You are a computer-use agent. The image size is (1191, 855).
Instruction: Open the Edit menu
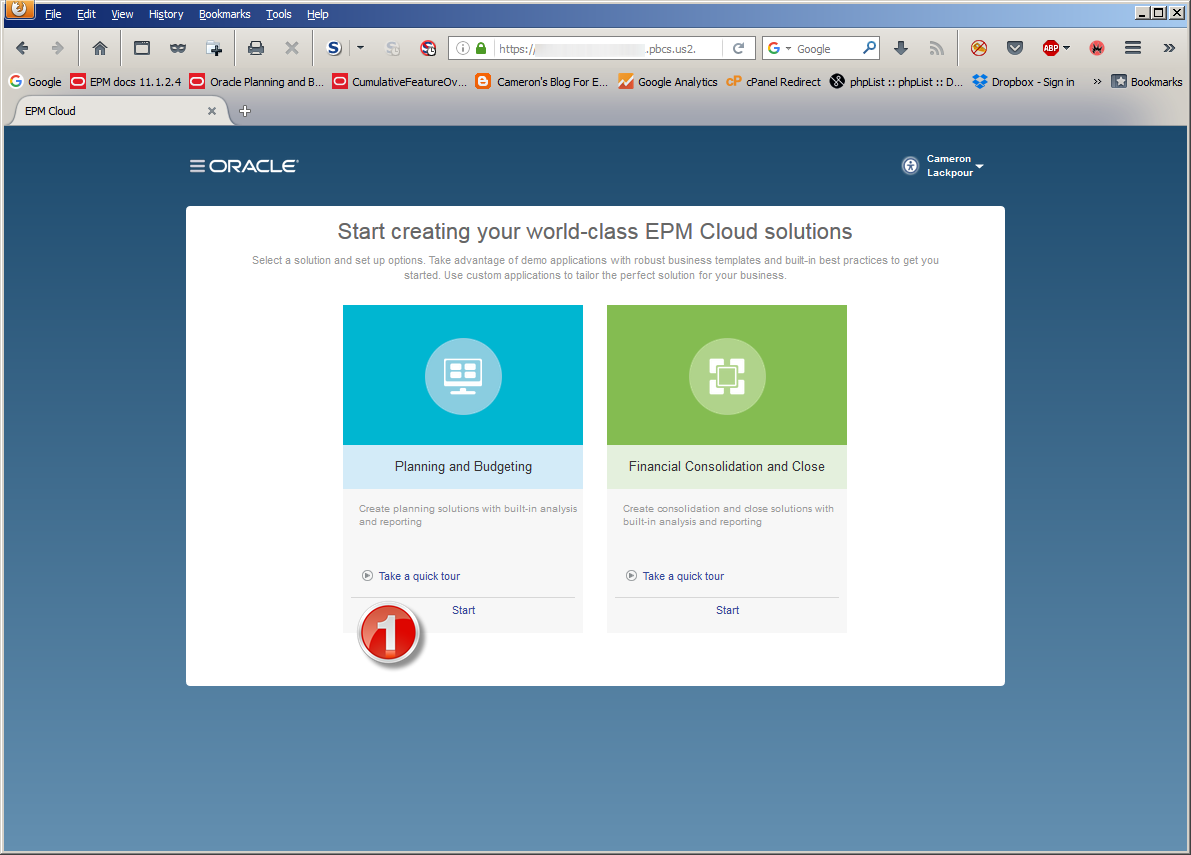(x=86, y=14)
